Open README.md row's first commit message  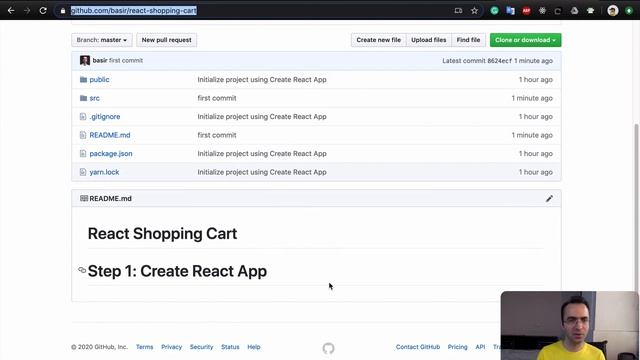pyautogui.click(x=217, y=135)
